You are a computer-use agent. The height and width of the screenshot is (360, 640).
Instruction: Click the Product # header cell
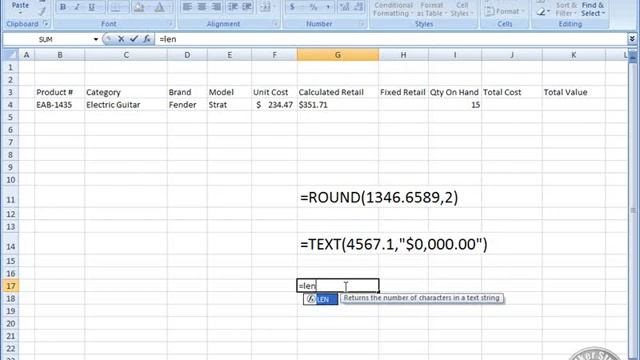(x=60, y=92)
